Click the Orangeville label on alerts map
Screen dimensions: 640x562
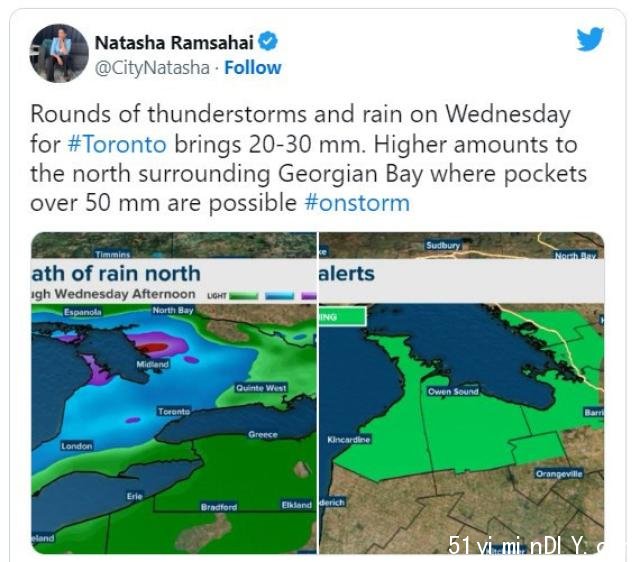click(559, 474)
